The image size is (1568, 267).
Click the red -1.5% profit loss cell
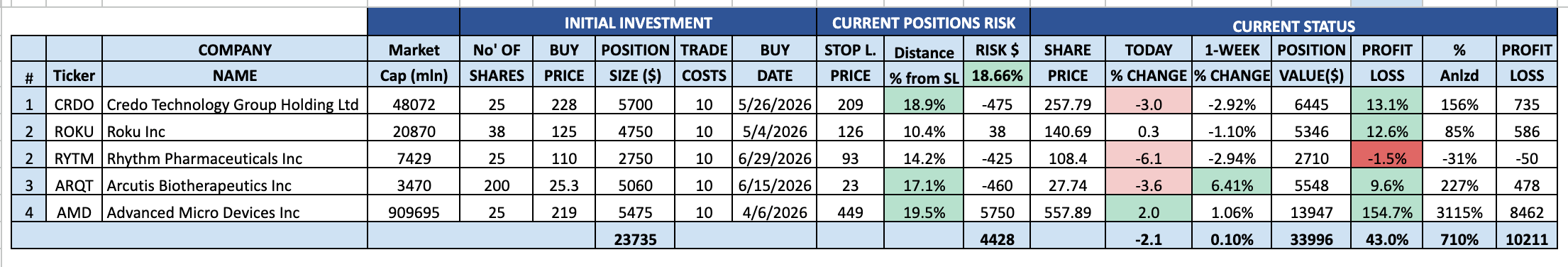pyautogui.click(x=1386, y=158)
